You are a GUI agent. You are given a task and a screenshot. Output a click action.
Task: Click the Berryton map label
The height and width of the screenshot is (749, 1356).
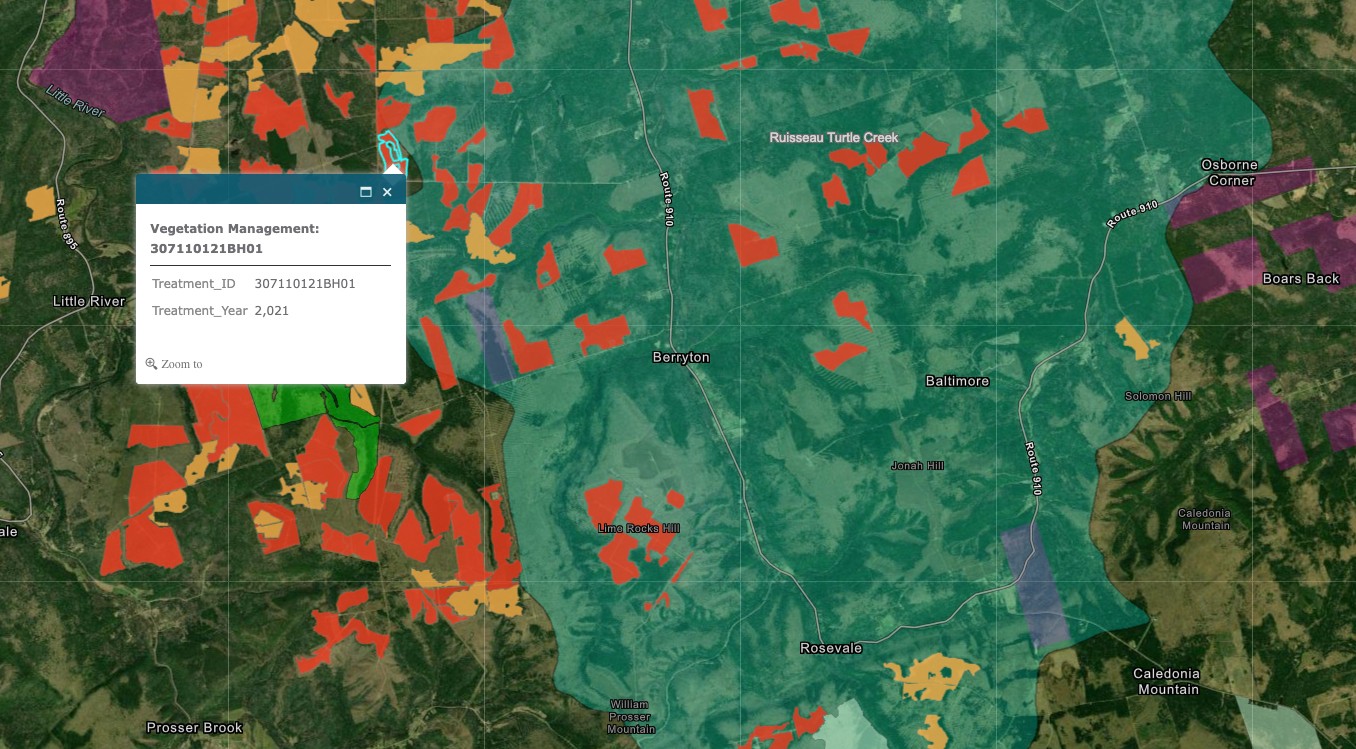681,357
